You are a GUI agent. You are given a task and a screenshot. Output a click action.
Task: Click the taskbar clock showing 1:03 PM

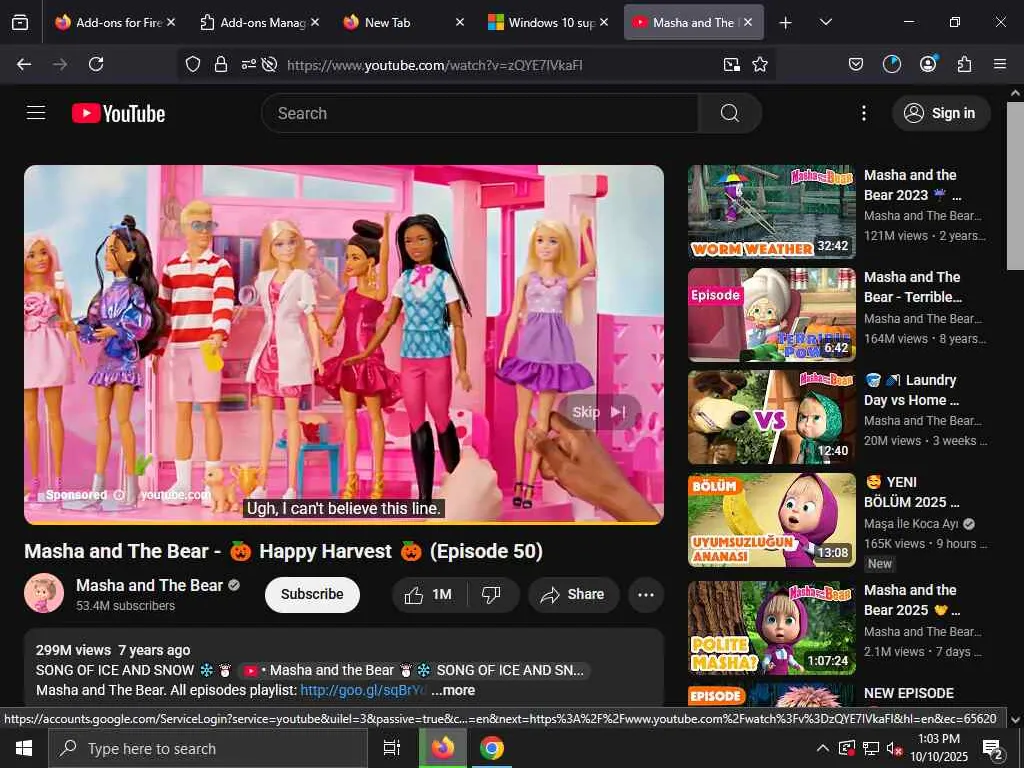(x=939, y=748)
